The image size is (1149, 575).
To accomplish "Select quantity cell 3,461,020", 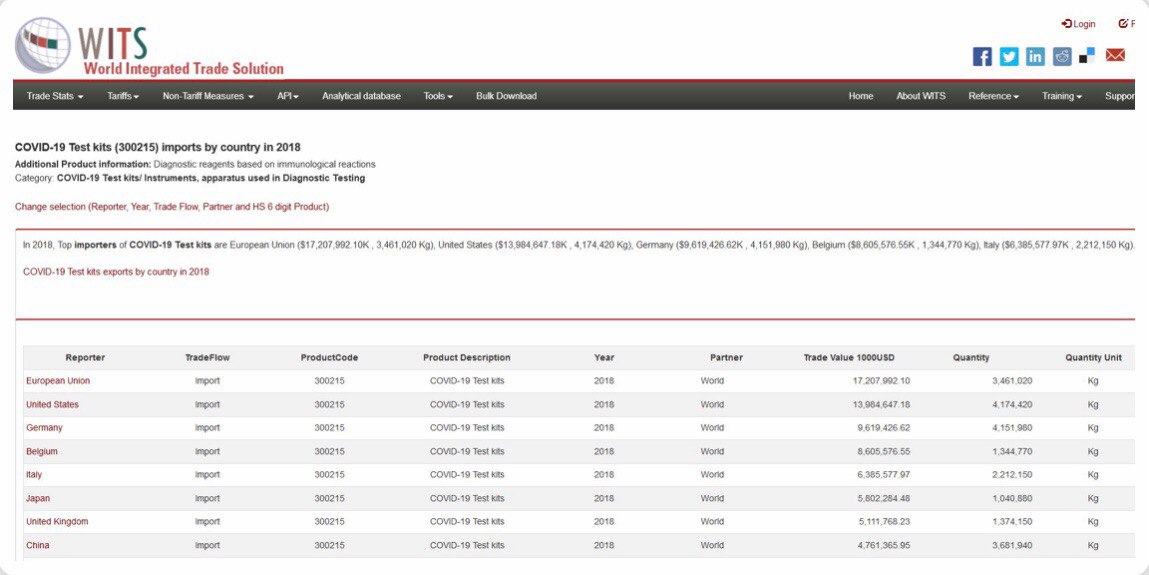I will pos(1012,381).
